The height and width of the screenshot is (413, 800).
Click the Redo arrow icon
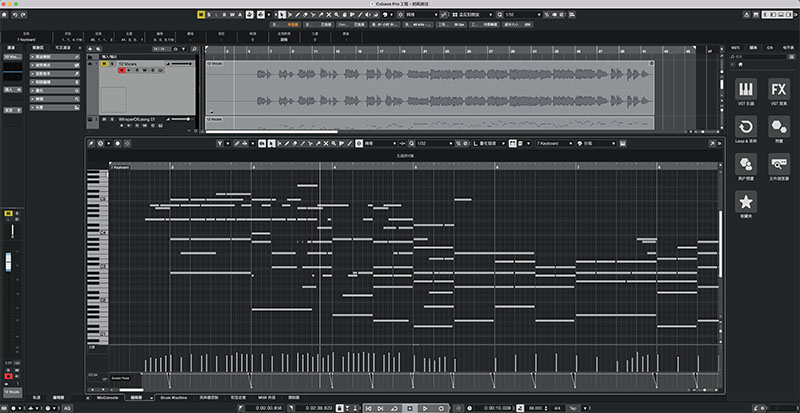(22, 15)
